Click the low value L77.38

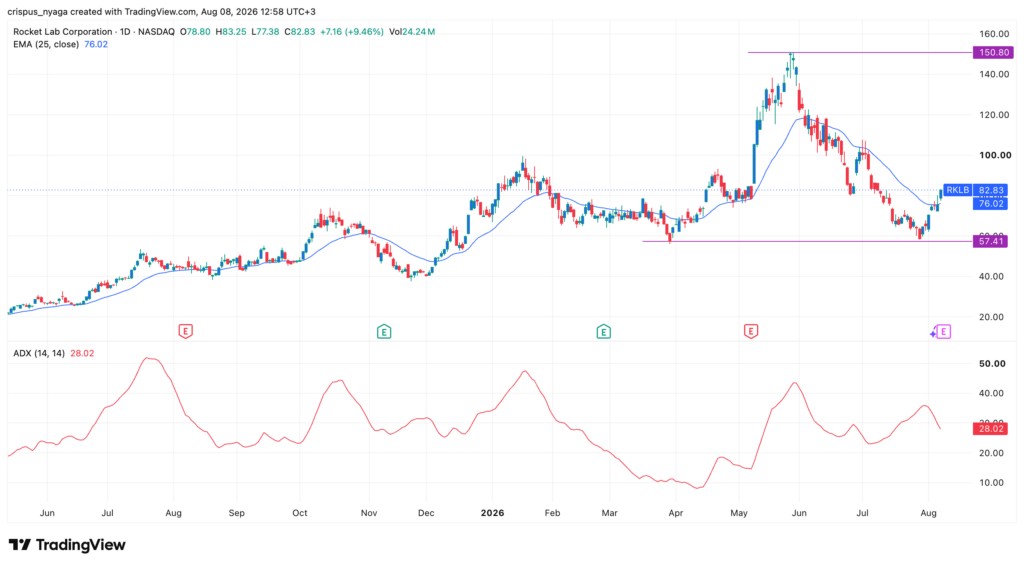point(265,31)
